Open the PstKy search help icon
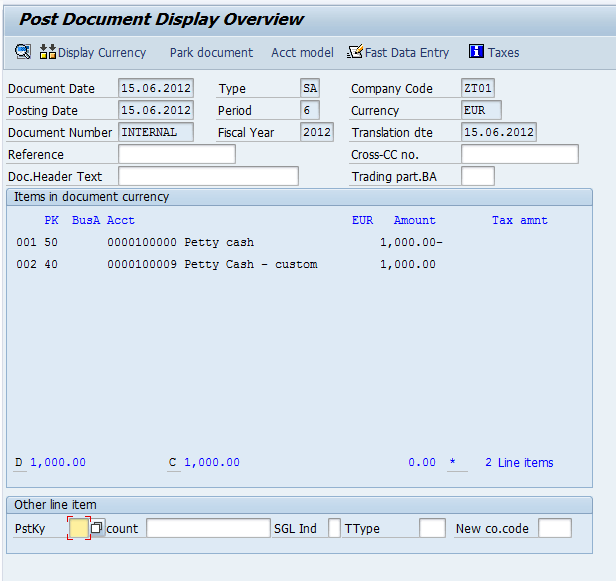The height and width of the screenshot is (581, 616). pos(97,528)
